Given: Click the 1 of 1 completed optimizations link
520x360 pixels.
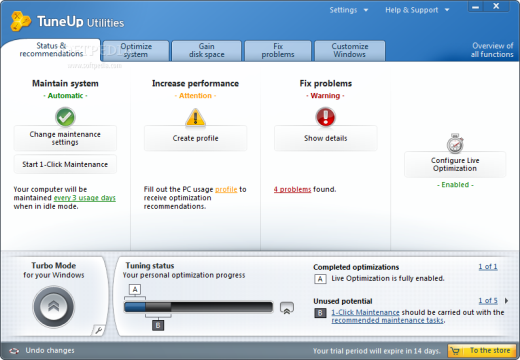Looking at the screenshot, I should coord(488,267).
